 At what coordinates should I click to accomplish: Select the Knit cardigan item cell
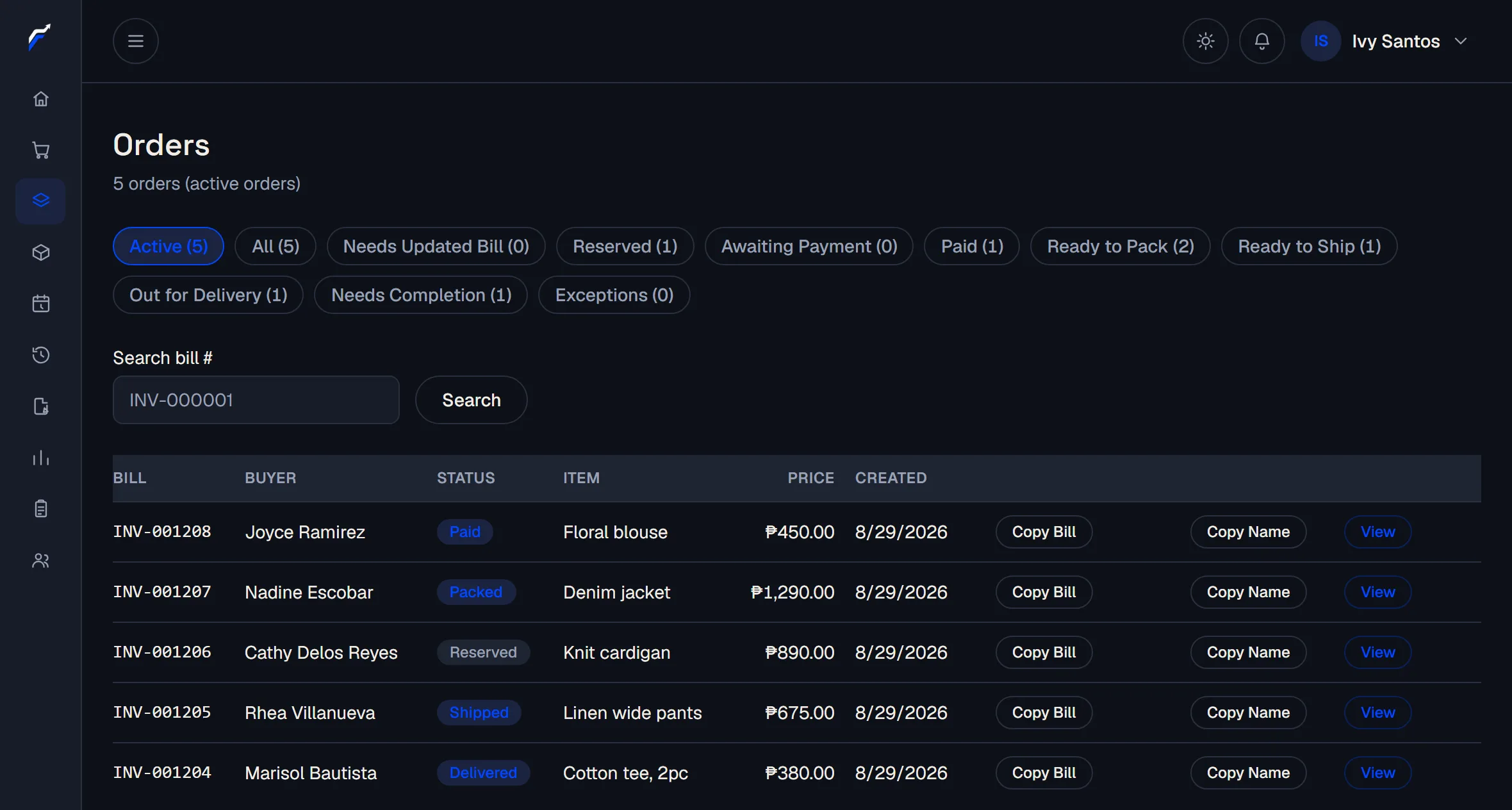pos(616,652)
